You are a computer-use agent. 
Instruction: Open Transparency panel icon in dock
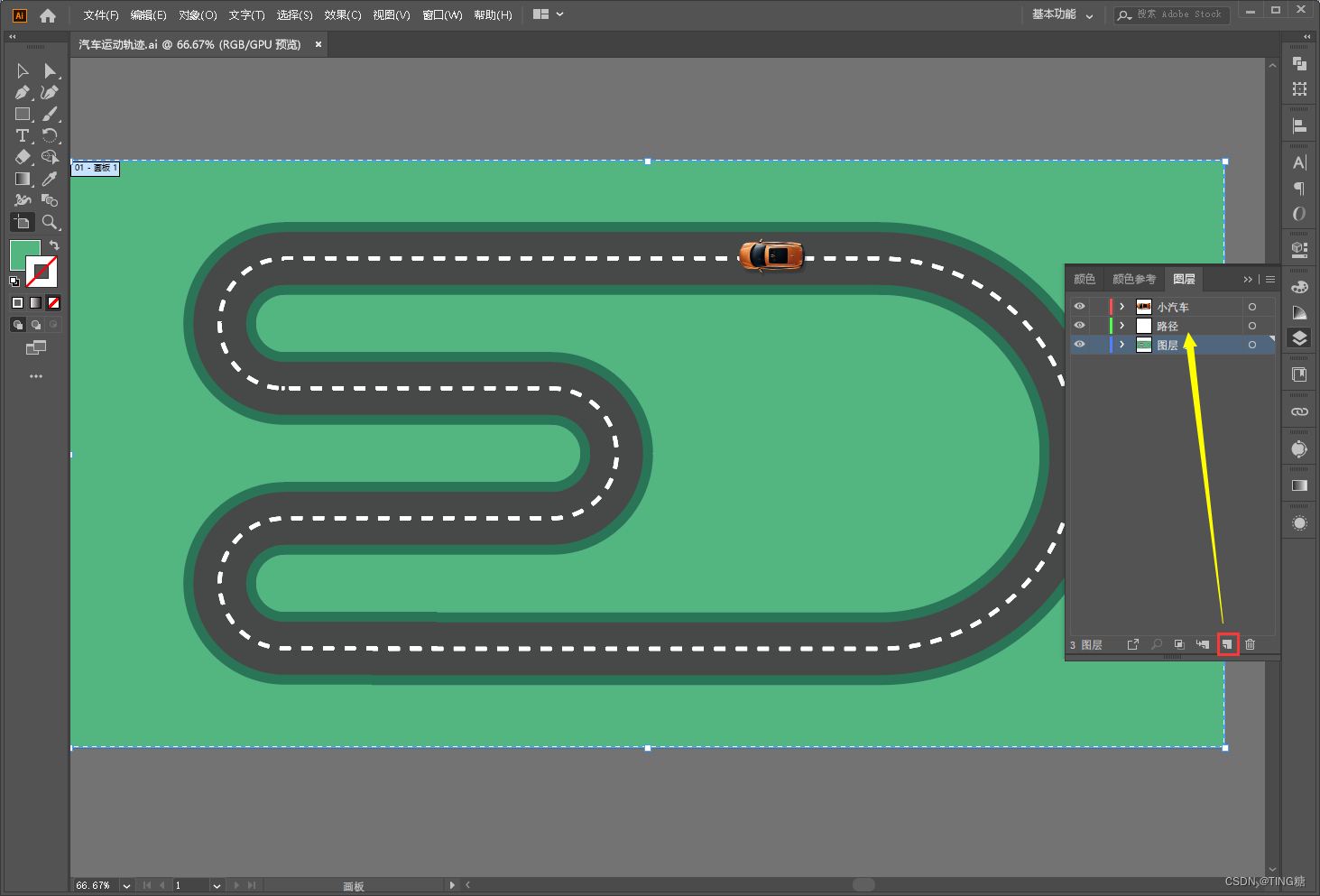[x=1299, y=523]
